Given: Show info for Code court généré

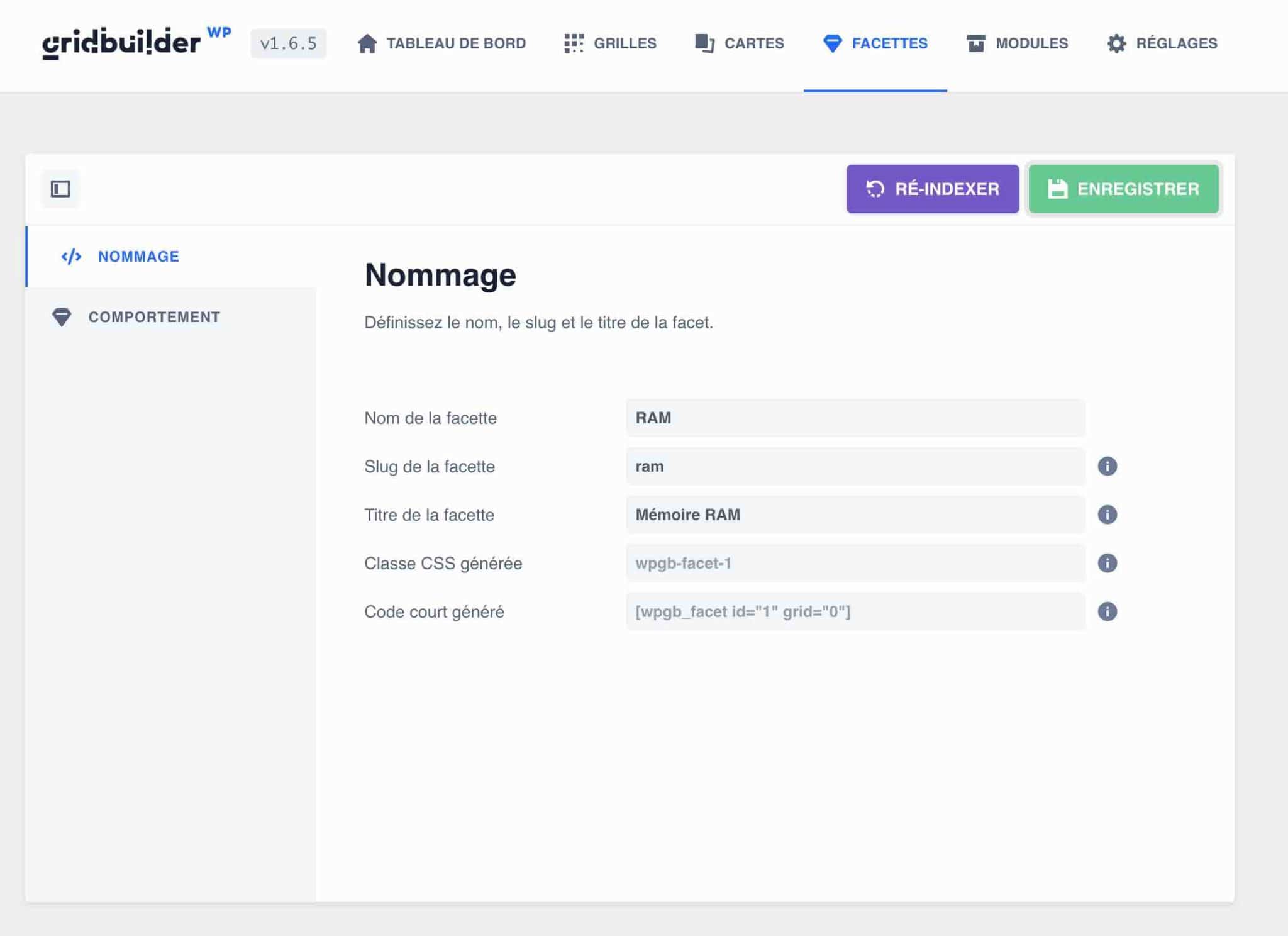Looking at the screenshot, I should point(1108,611).
